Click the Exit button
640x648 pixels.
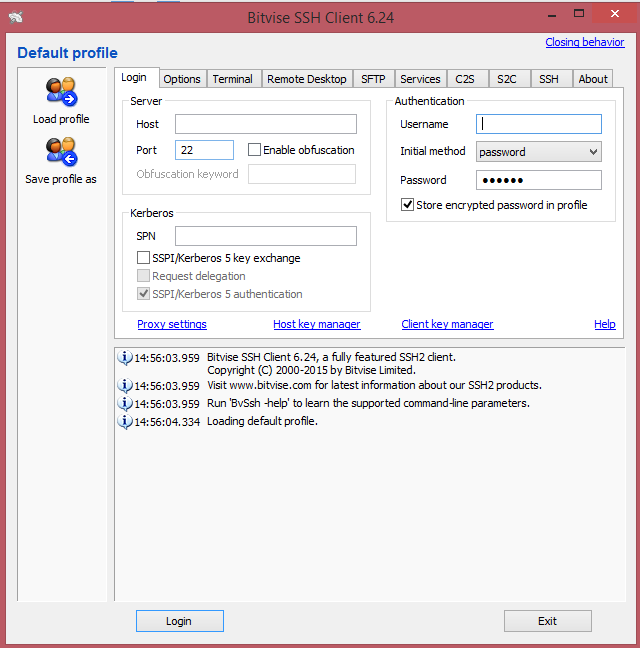coord(547,621)
